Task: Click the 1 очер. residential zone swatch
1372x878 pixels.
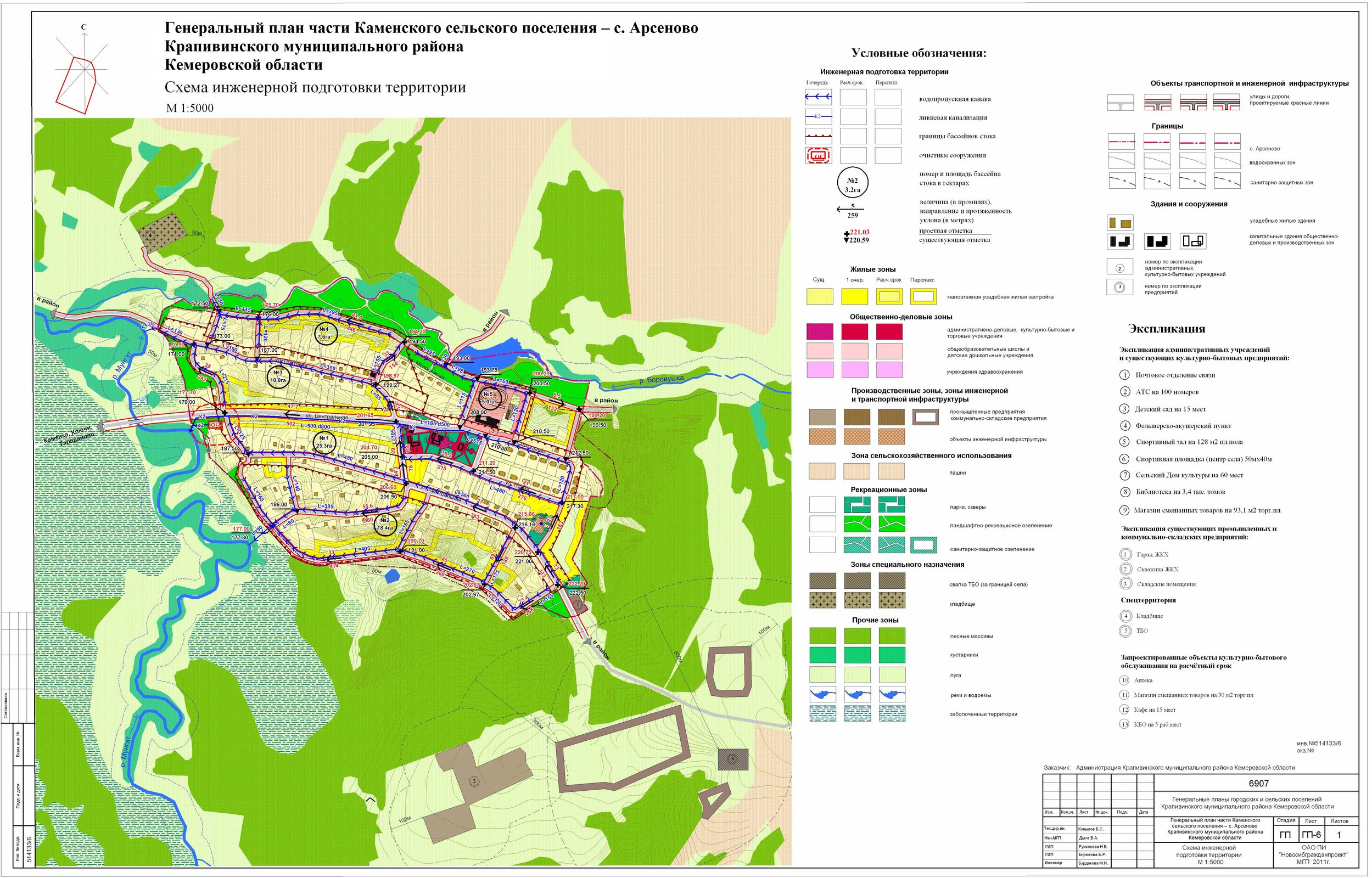Action: (x=855, y=296)
